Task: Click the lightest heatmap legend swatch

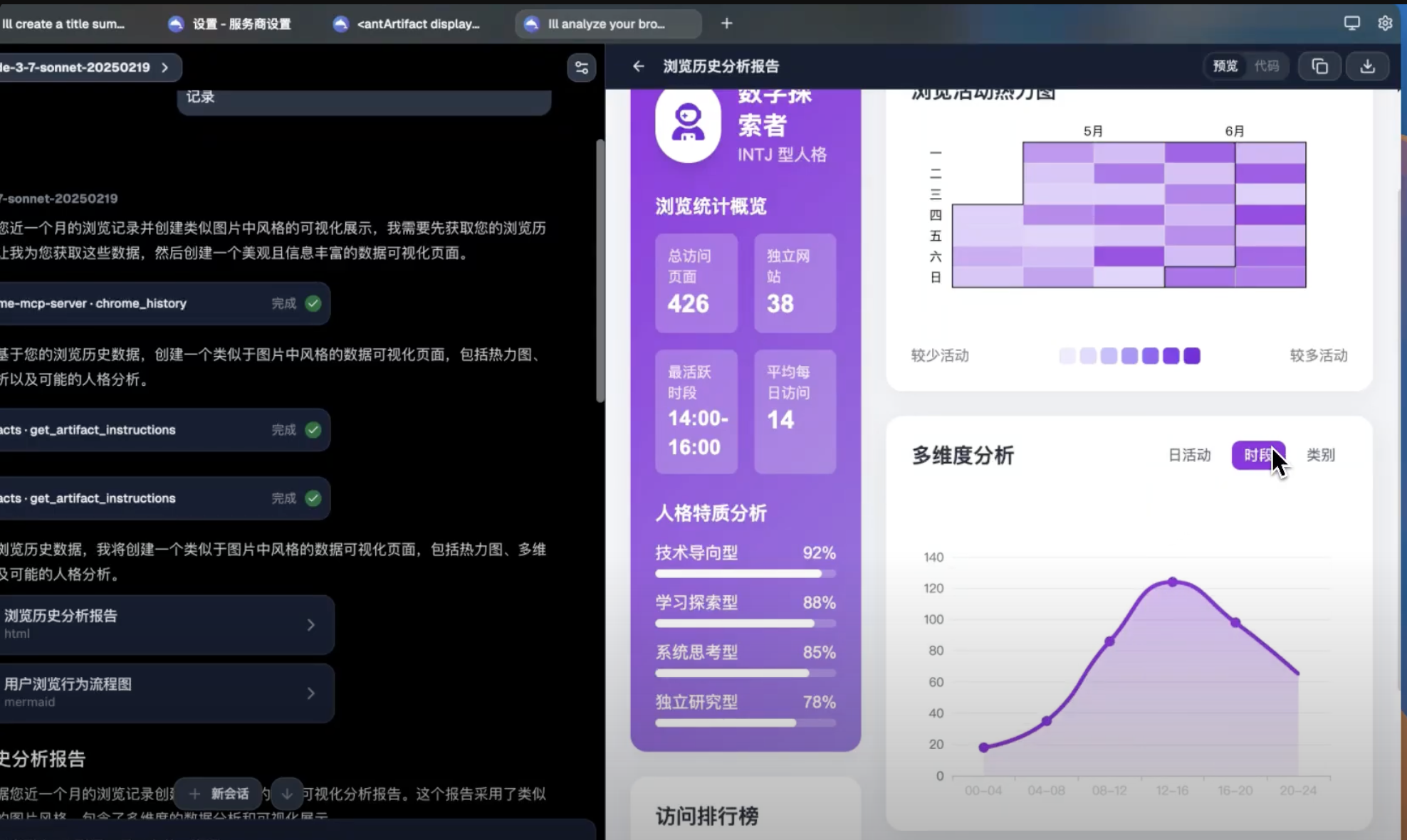Action: [x=1067, y=356]
